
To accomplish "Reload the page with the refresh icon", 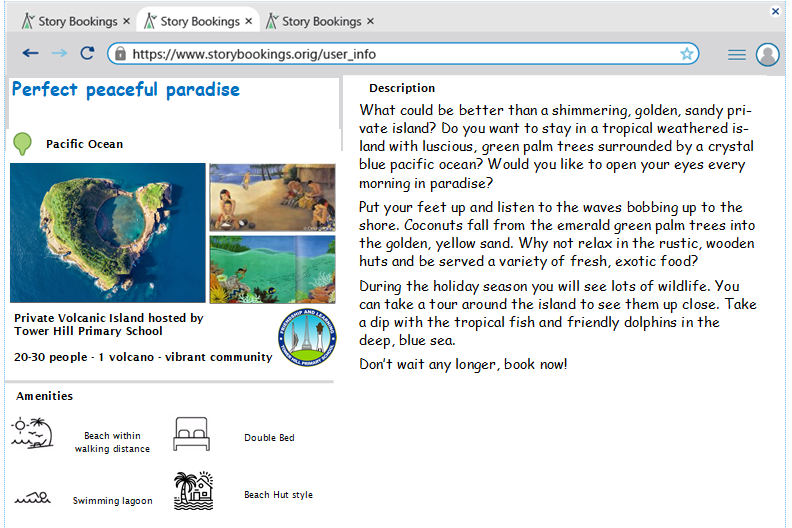I will coord(87,53).
